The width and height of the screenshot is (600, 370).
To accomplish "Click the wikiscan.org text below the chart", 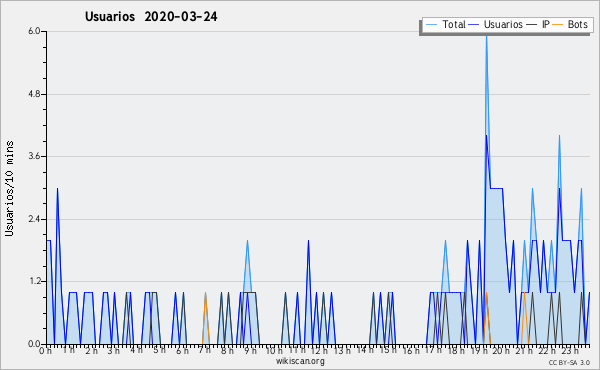I will 300,361.
